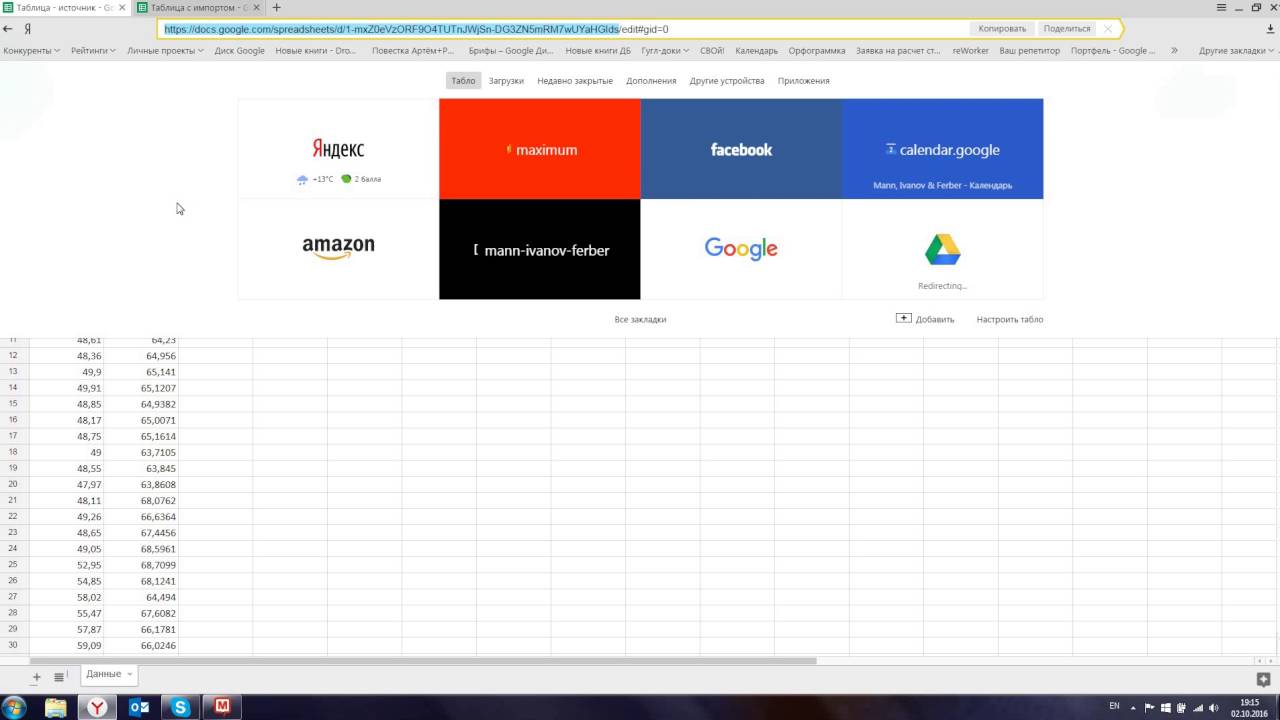The image size is (1280, 720).
Task: Clear the address bar with the X icon
Action: pos(1108,29)
